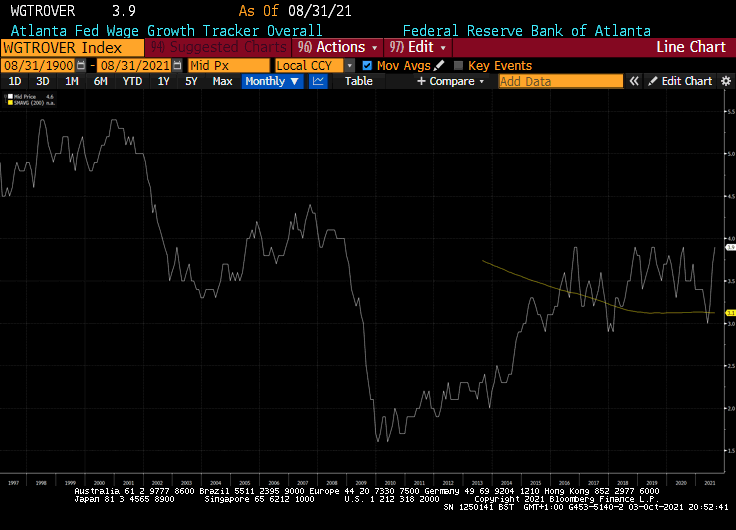This screenshot has width=736, height=530.
Task: Select the 1M range tab
Action: click(71, 81)
